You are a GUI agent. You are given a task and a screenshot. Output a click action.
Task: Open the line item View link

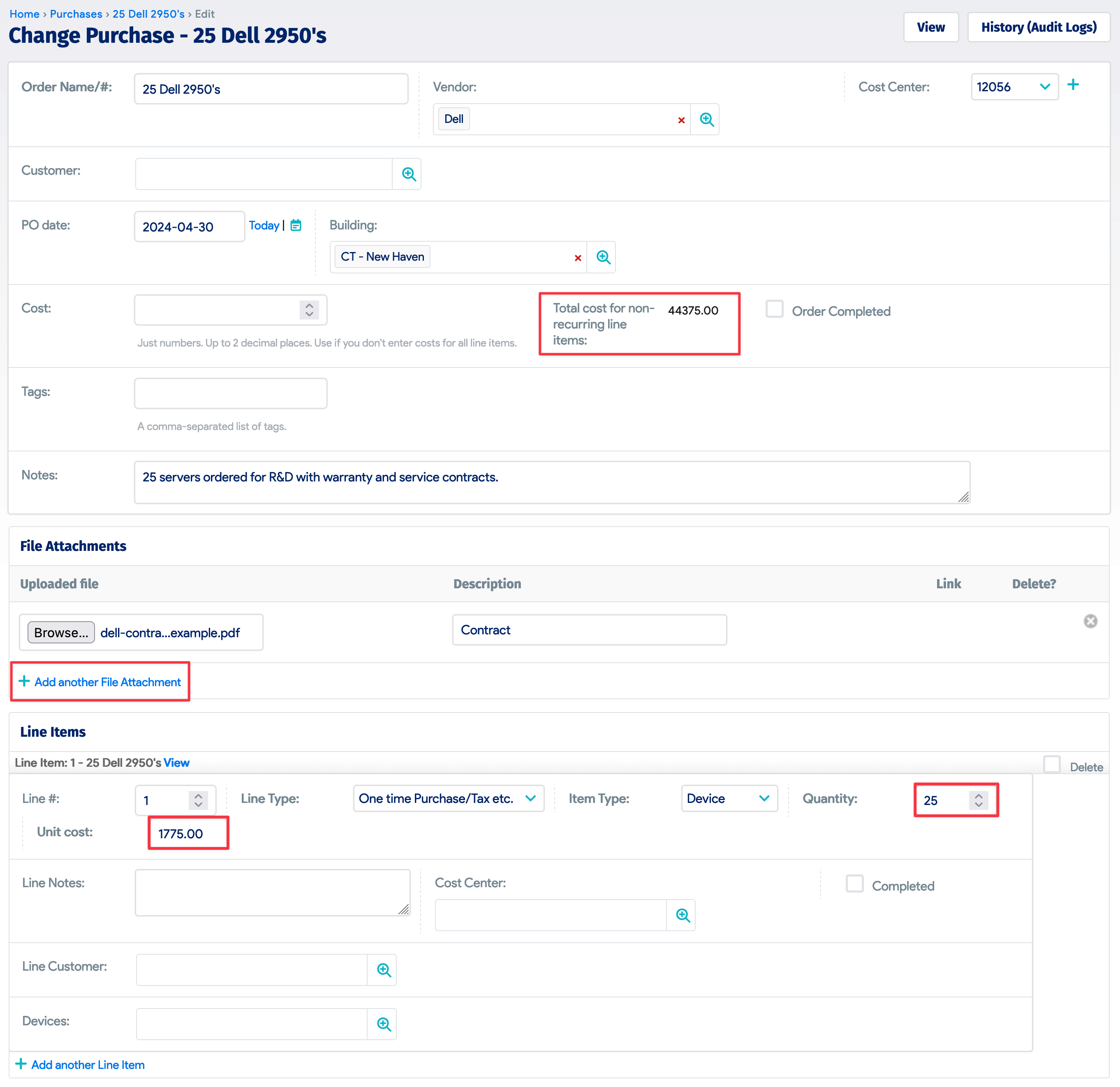tap(176, 763)
